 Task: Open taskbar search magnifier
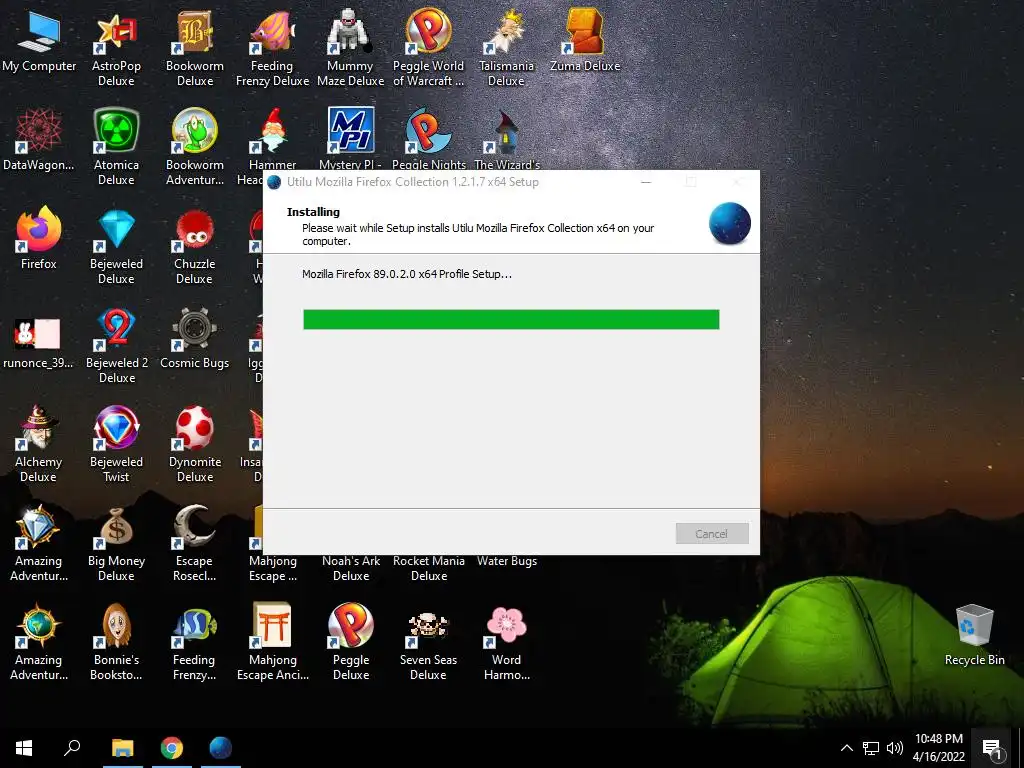tap(72, 748)
